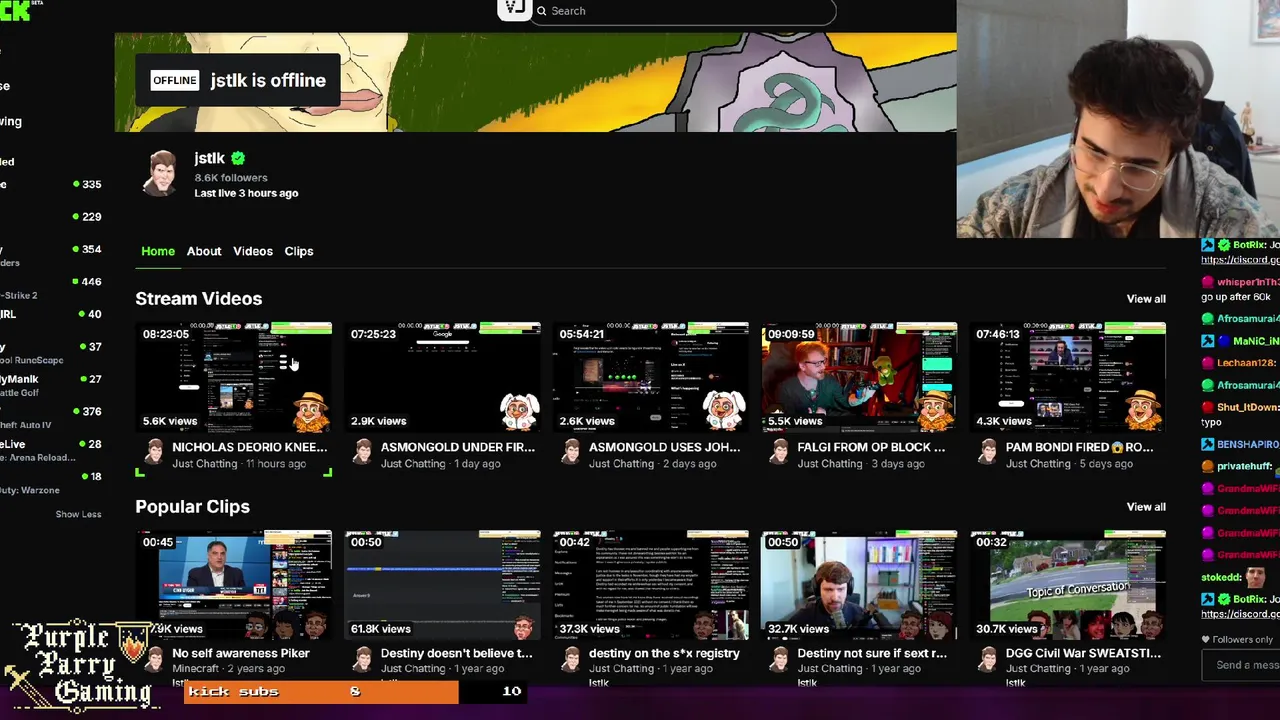Viewport: 1280px width, 720px height.
Task: Open the jstlk profile avatar
Action: (161, 173)
